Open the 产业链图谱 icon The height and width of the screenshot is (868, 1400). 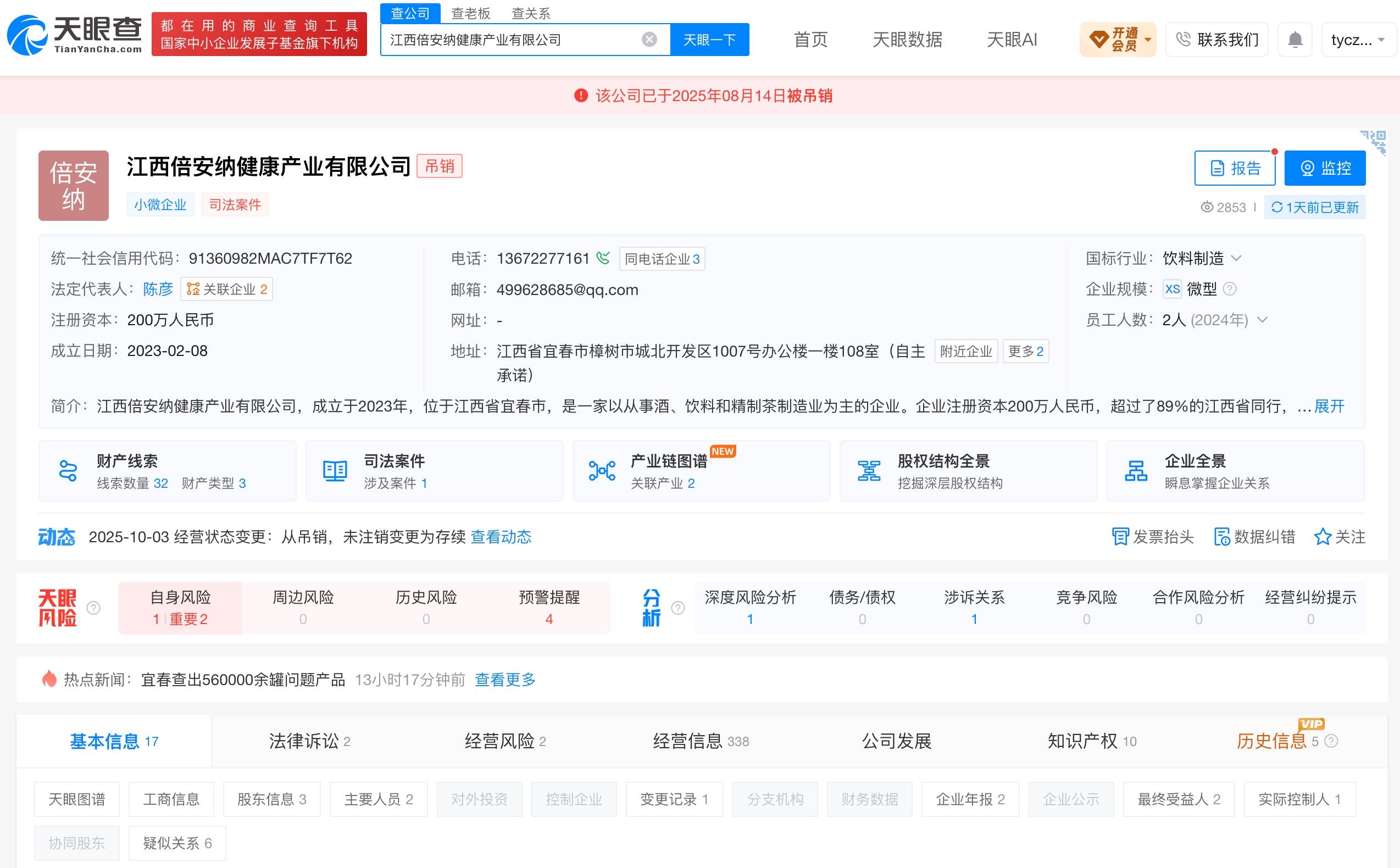pos(602,471)
